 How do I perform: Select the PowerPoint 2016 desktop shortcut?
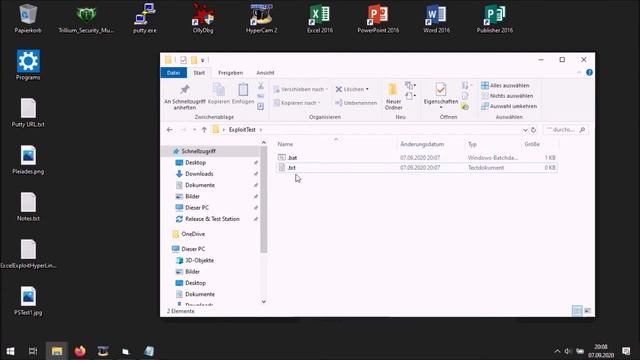tap(378, 18)
